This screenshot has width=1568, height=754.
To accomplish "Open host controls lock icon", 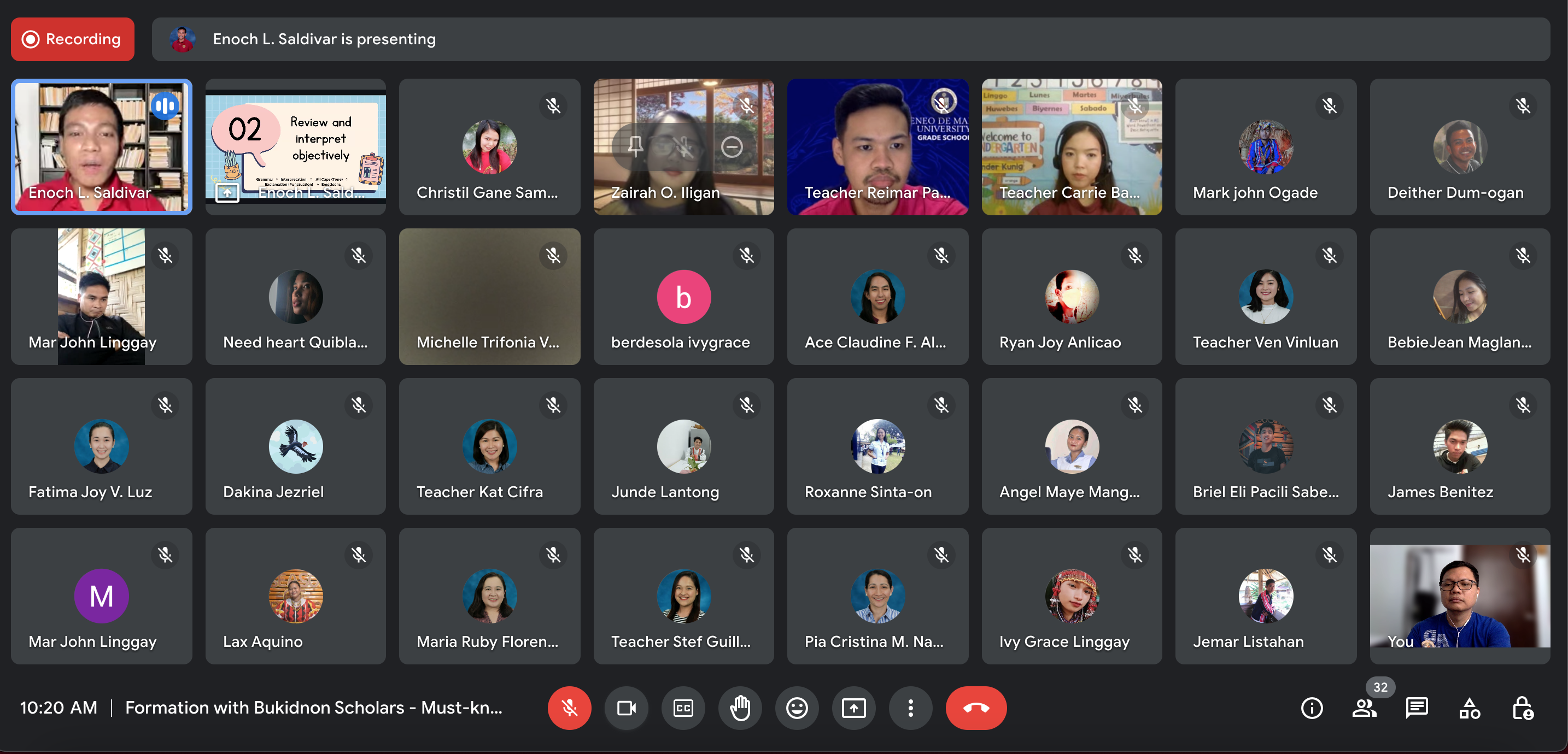I will click(1522, 708).
